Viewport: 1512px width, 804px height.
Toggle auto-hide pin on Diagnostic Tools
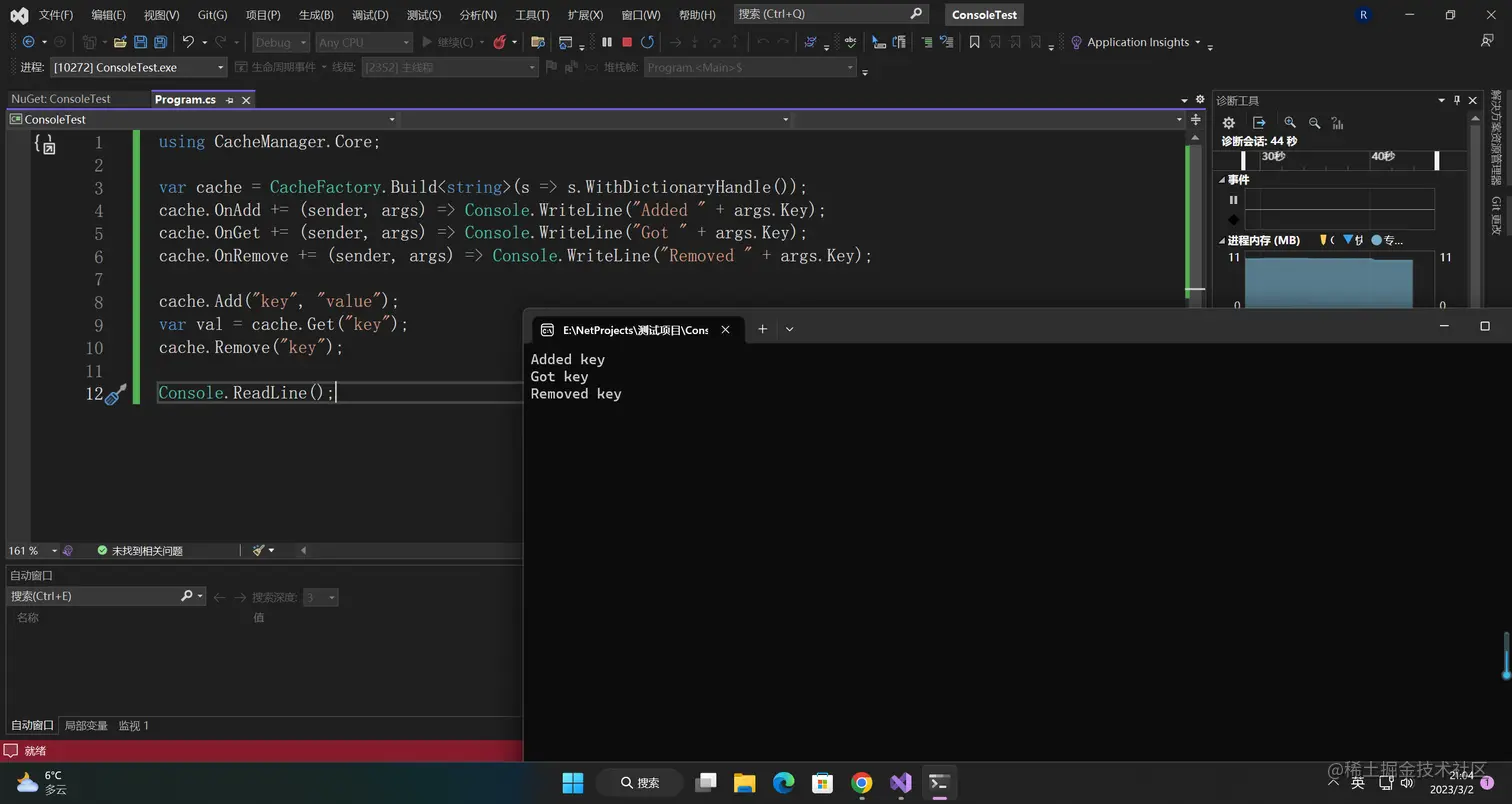[1457, 100]
